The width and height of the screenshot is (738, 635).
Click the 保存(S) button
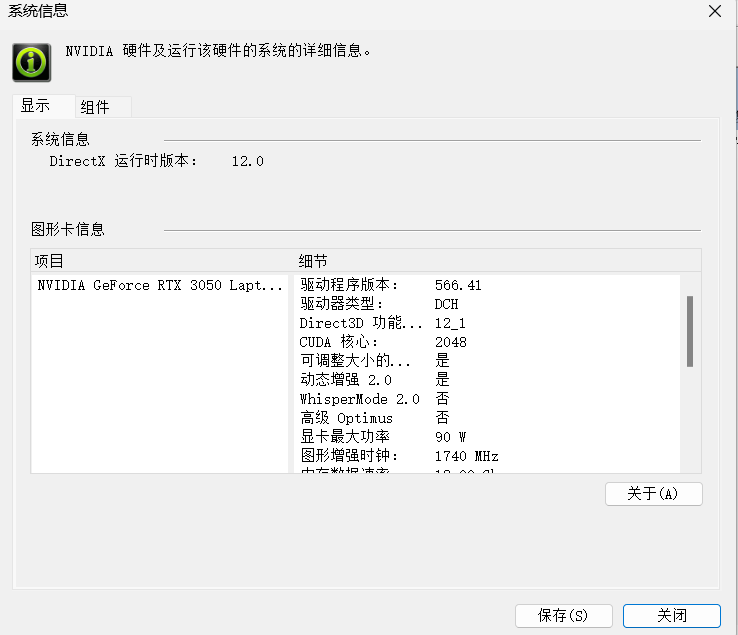(563, 616)
